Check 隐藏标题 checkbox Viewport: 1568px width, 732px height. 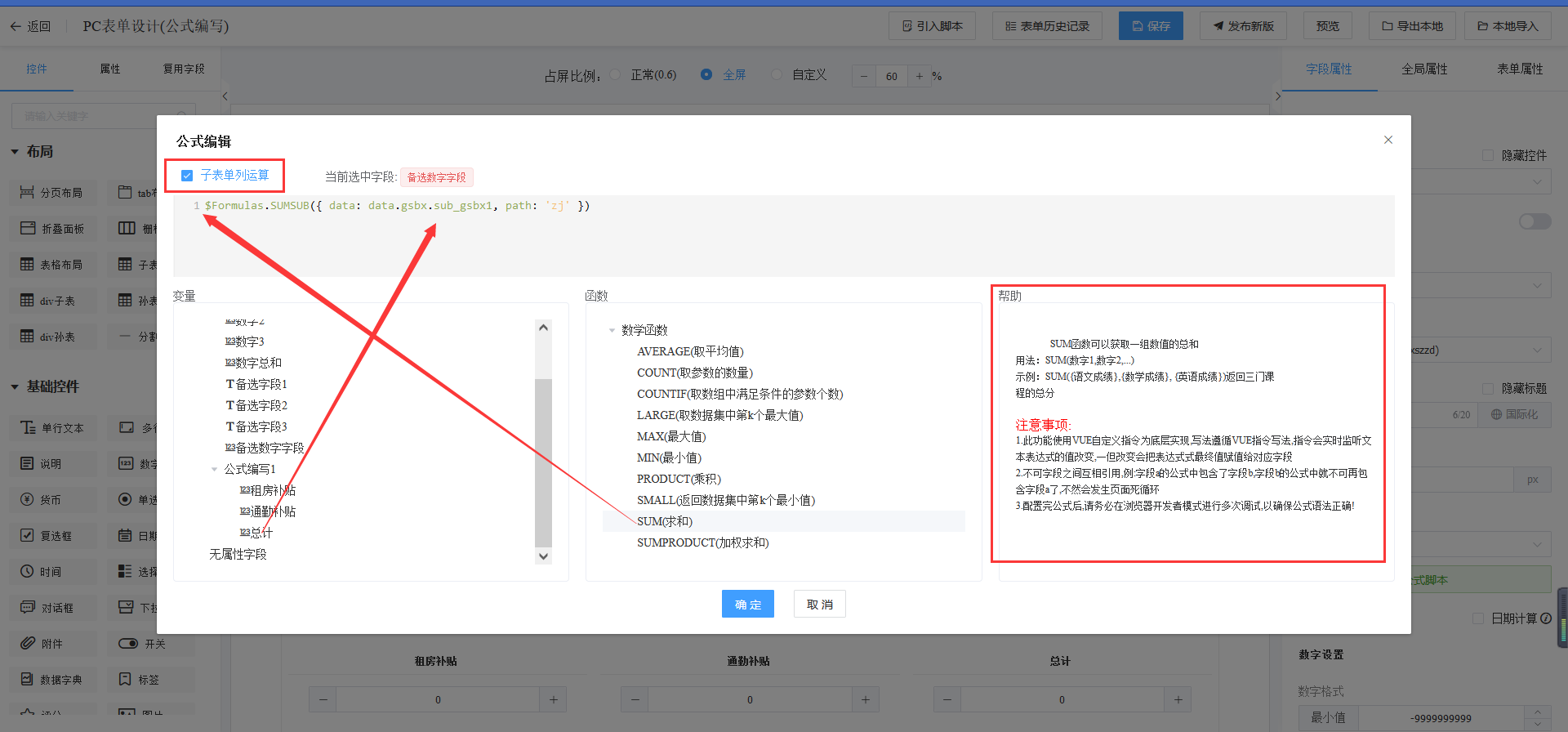pos(1488,389)
